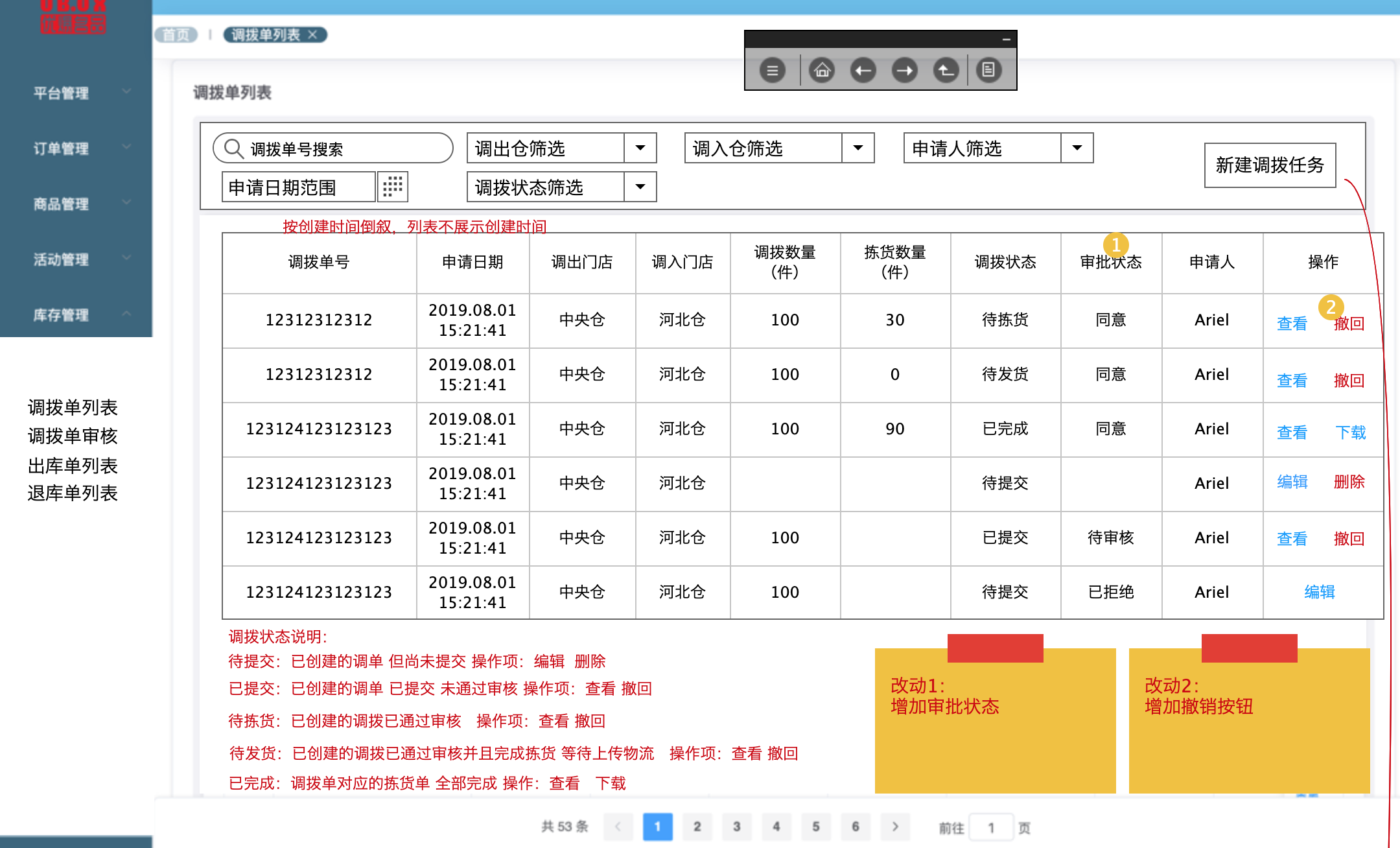
Task: Click 编辑 next to 删除 link
Action: [x=1292, y=482]
